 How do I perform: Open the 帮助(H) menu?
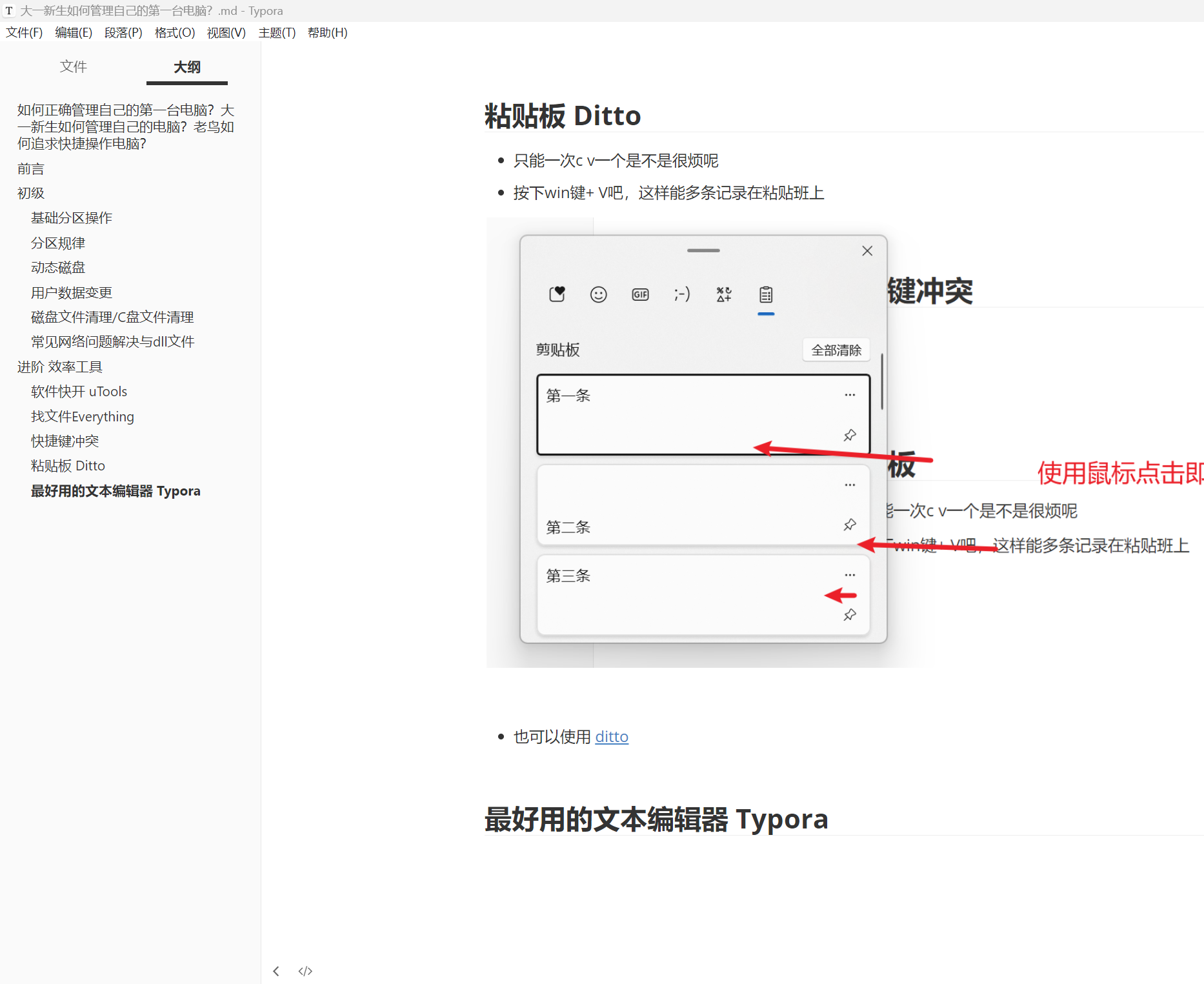click(x=328, y=32)
